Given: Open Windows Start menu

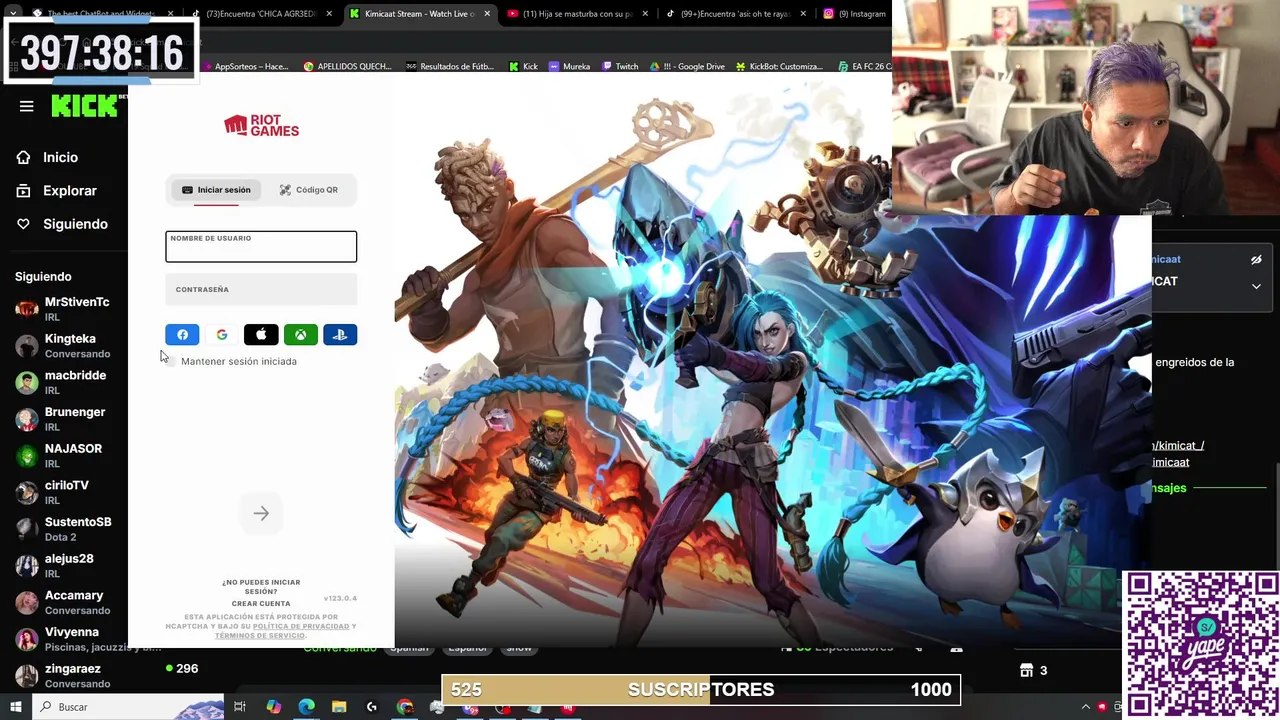Looking at the screenshot, I should click(16, 707).
